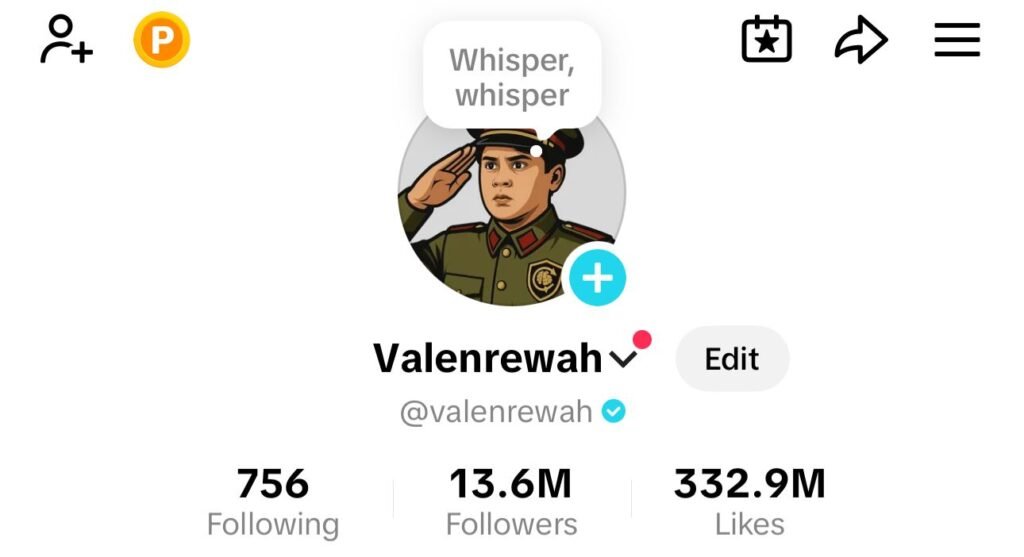Tap the Likes label text

[750, 524]
